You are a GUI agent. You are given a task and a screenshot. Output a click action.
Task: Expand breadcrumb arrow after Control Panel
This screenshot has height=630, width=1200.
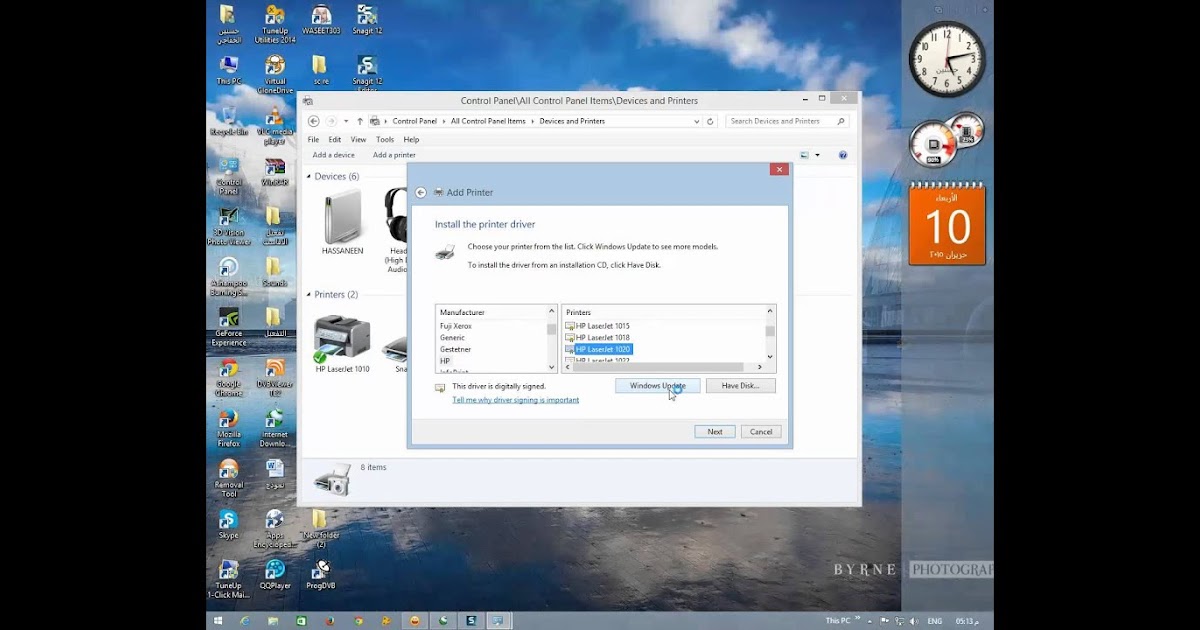coord(444,121)
